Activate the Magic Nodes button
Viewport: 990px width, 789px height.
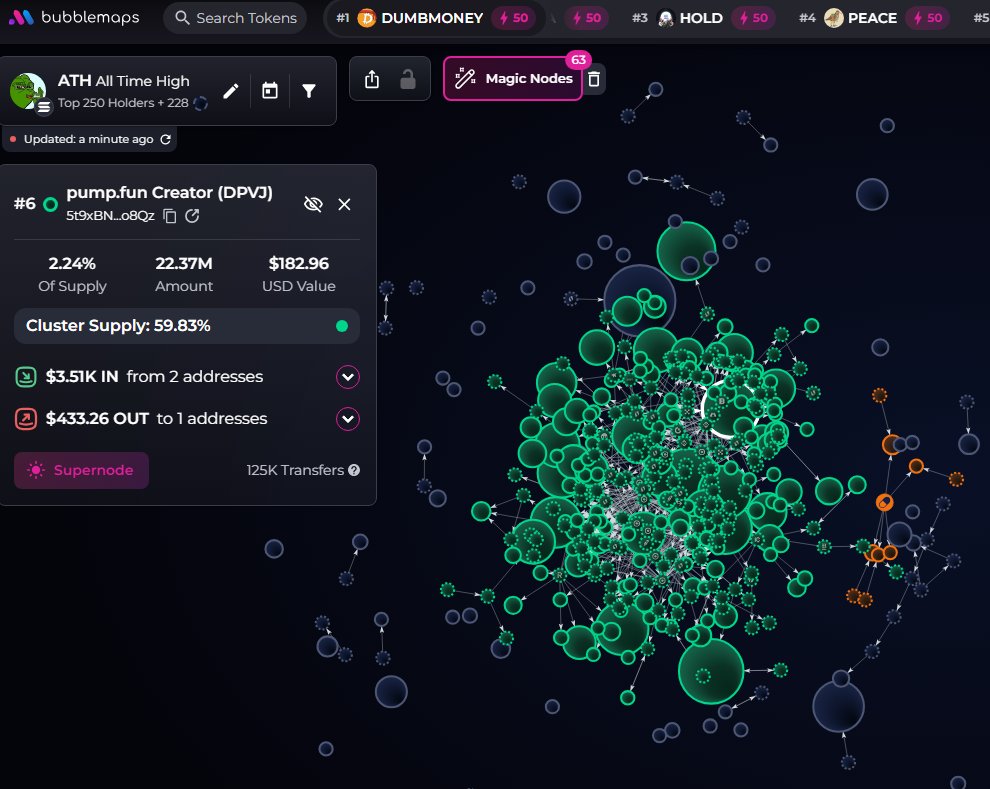513,79
